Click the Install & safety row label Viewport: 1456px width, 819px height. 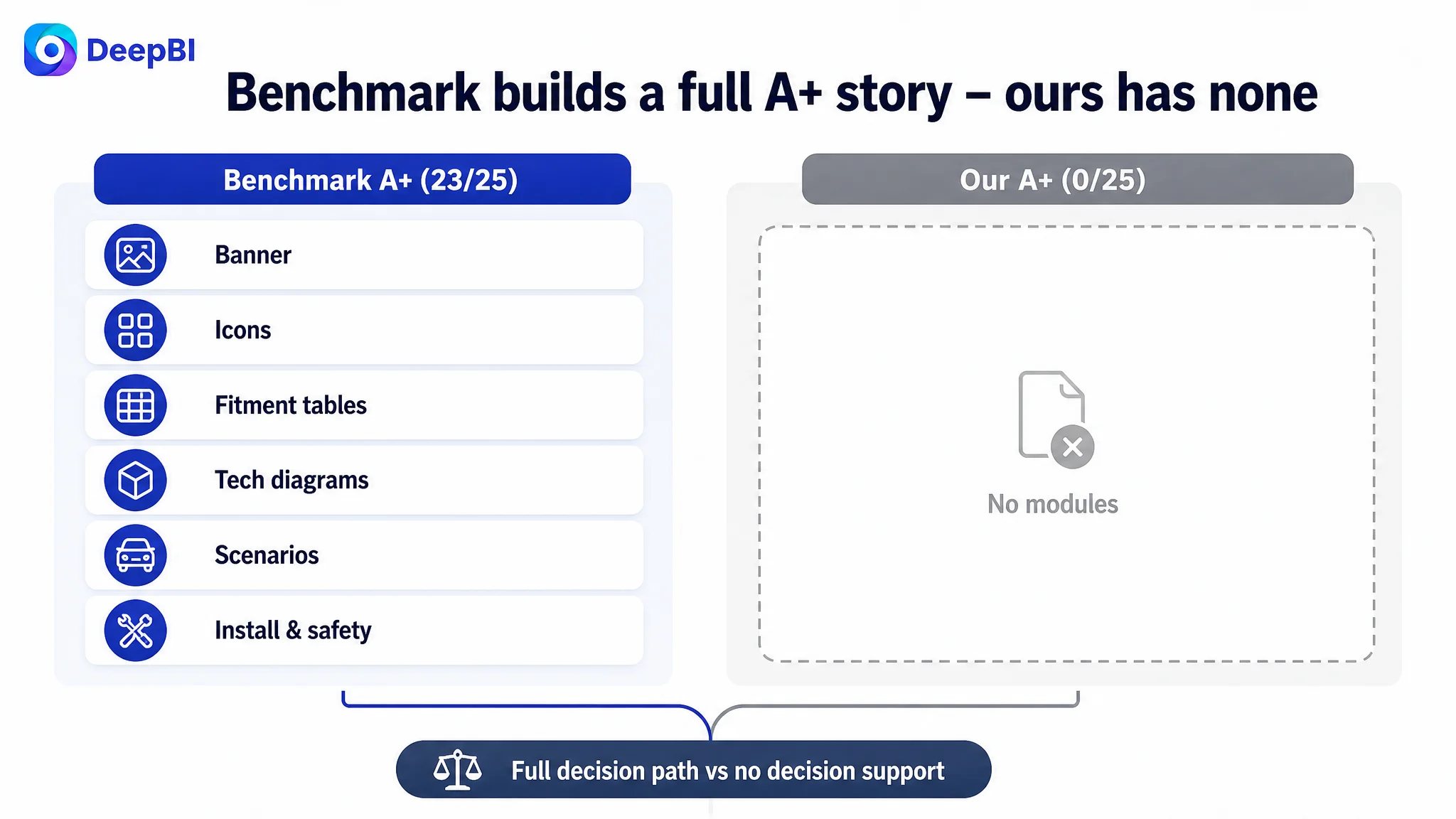[293, 631]
